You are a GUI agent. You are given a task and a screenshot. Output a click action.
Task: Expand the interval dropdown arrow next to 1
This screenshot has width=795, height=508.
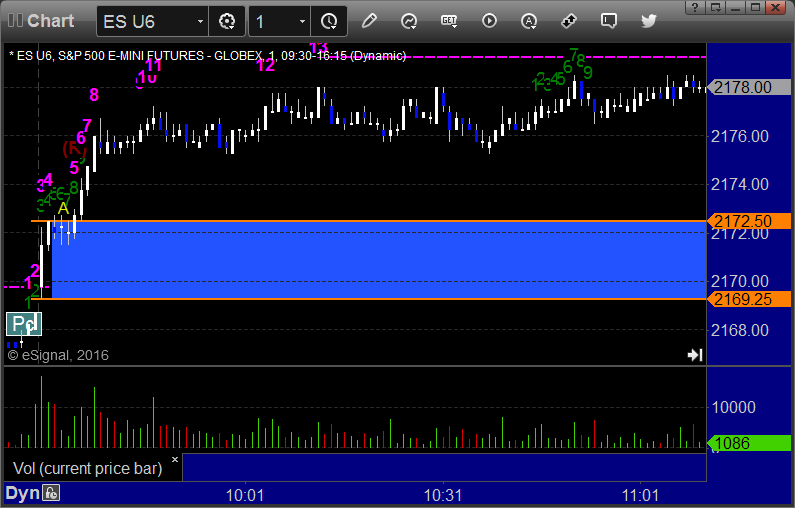(302, 21)
